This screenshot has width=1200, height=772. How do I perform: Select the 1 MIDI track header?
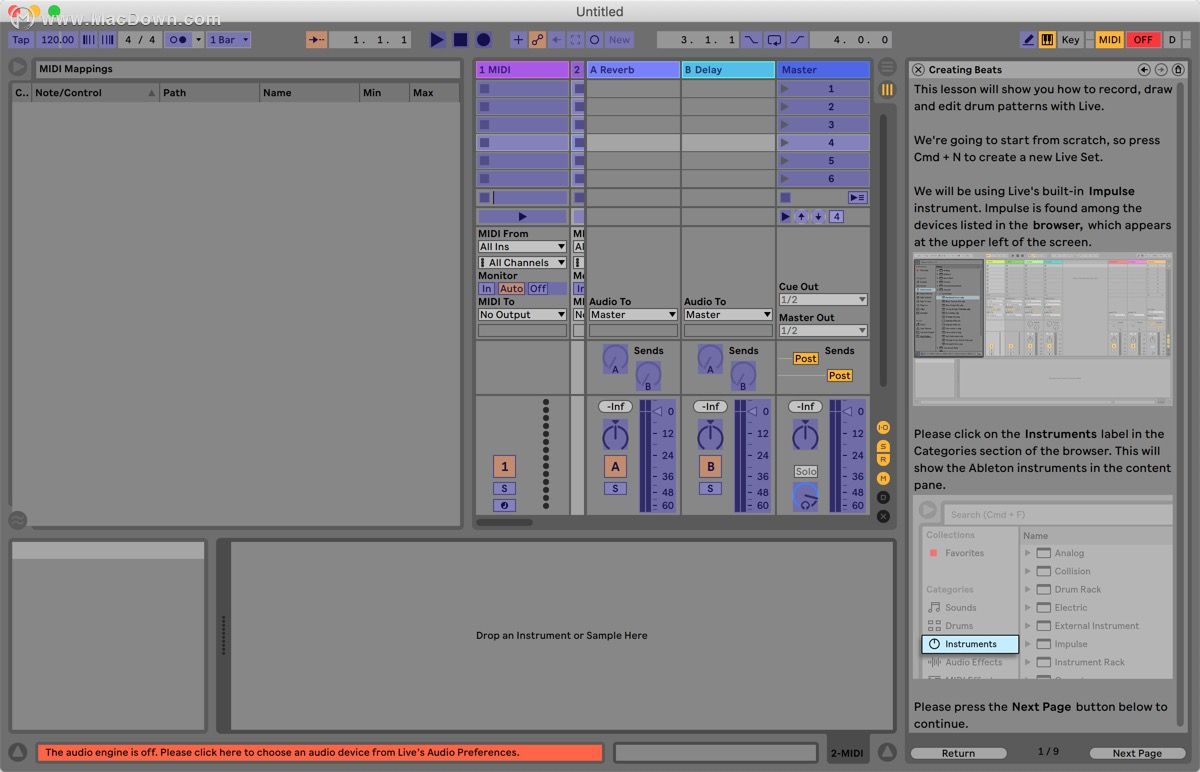522,70
